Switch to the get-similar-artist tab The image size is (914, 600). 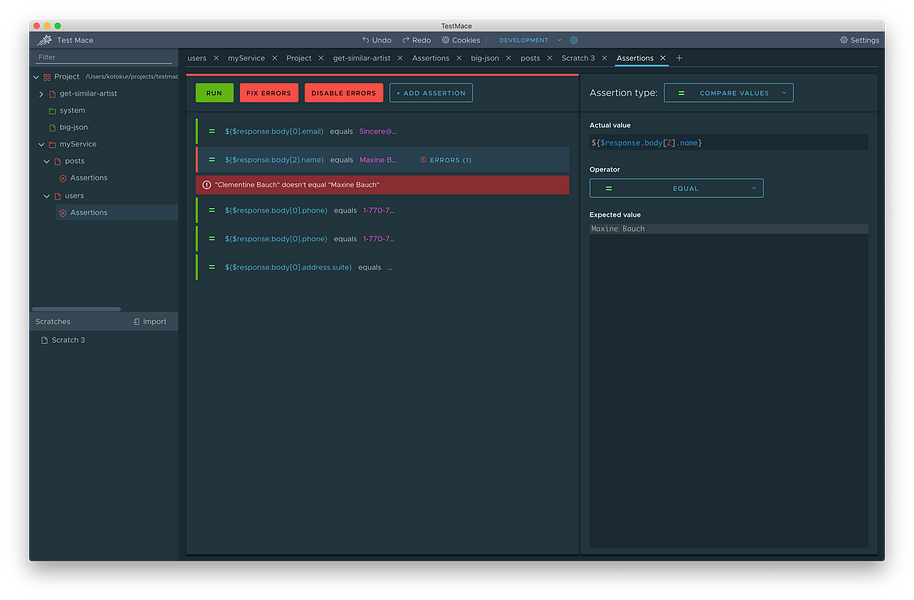coord(361,58)
